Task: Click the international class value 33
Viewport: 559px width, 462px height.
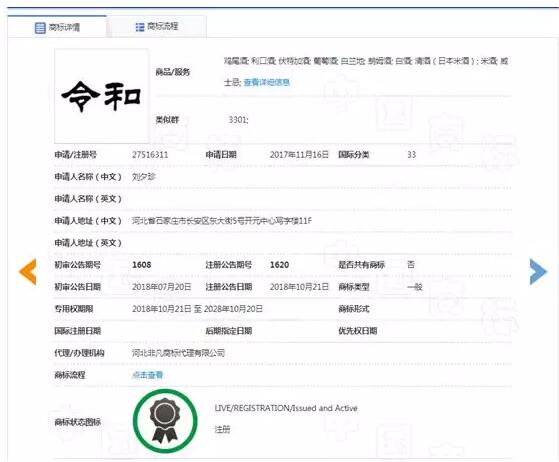Action: click(x=411, y=155)
